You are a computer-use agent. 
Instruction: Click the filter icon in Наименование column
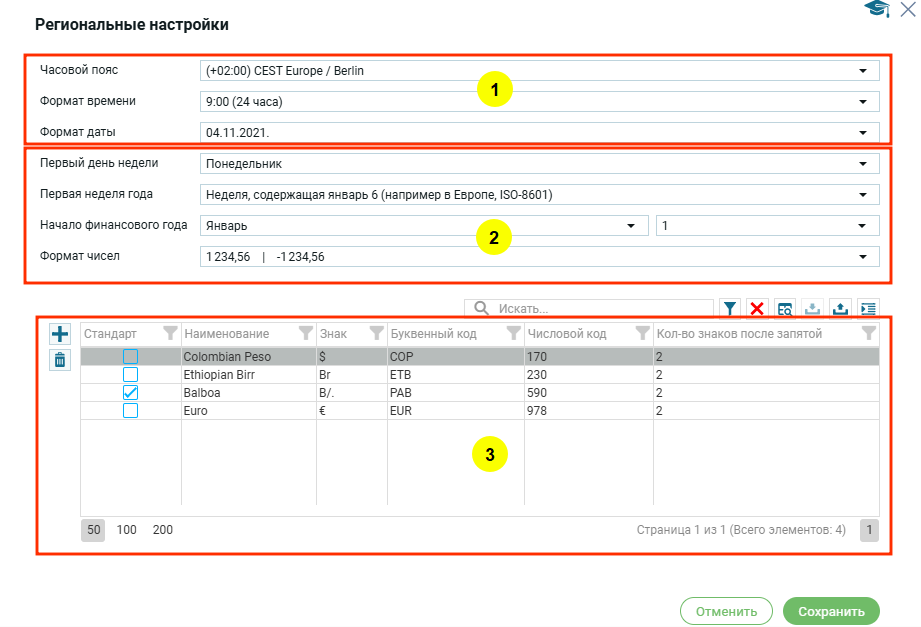pyautogui.click(x=306, y=333)
